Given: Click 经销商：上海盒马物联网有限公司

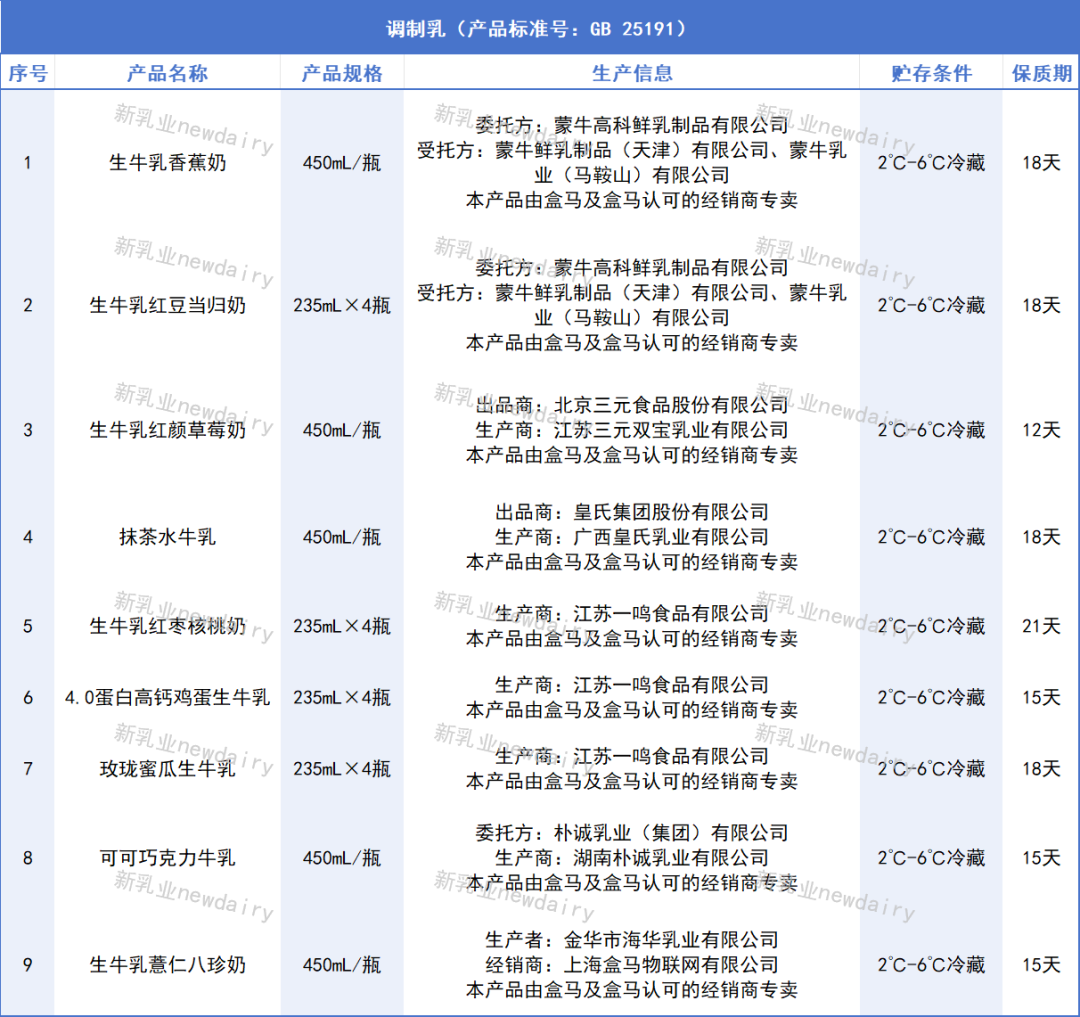Looking at the screenshot, I should click(632, 965).
